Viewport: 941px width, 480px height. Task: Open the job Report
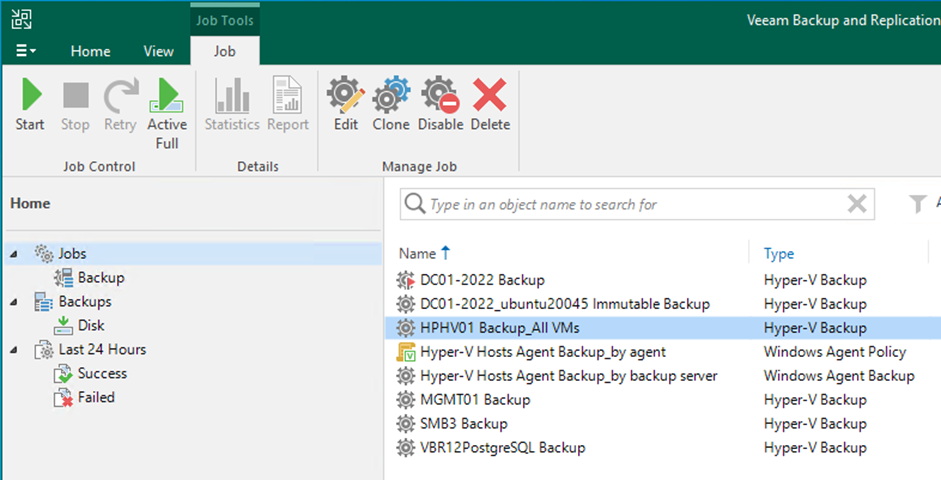288,104
